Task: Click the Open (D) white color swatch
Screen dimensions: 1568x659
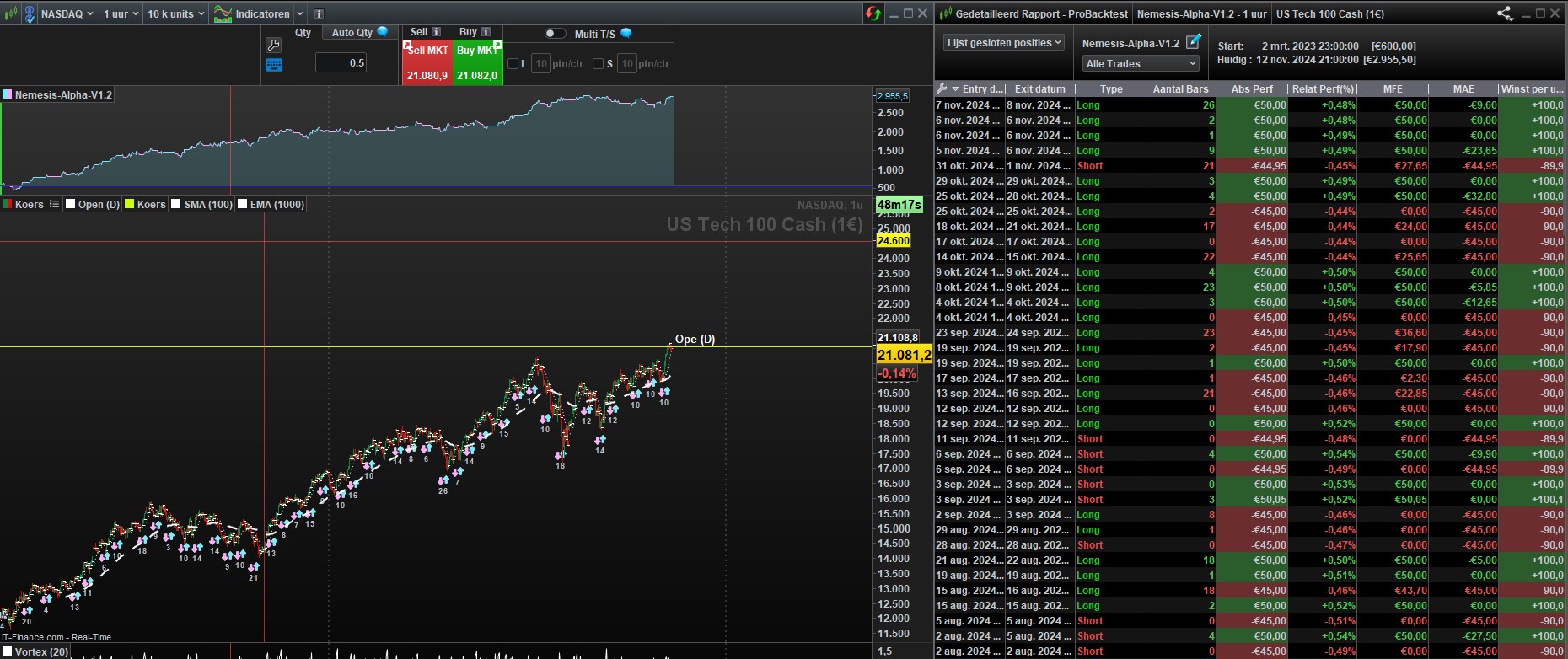Action: pyautogui.click(x=71, y=204)
